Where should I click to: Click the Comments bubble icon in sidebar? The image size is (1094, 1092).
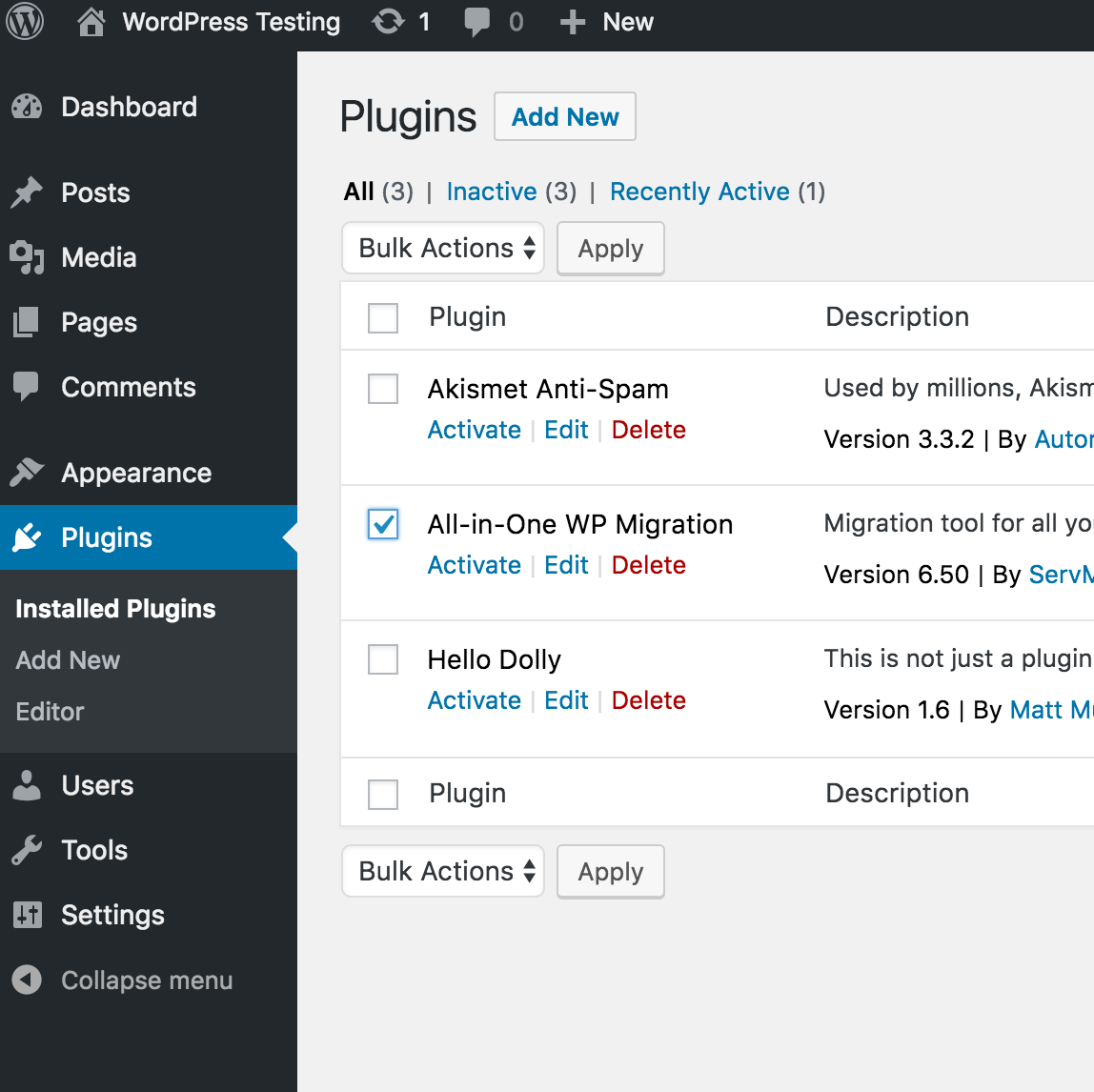point(27,387)
